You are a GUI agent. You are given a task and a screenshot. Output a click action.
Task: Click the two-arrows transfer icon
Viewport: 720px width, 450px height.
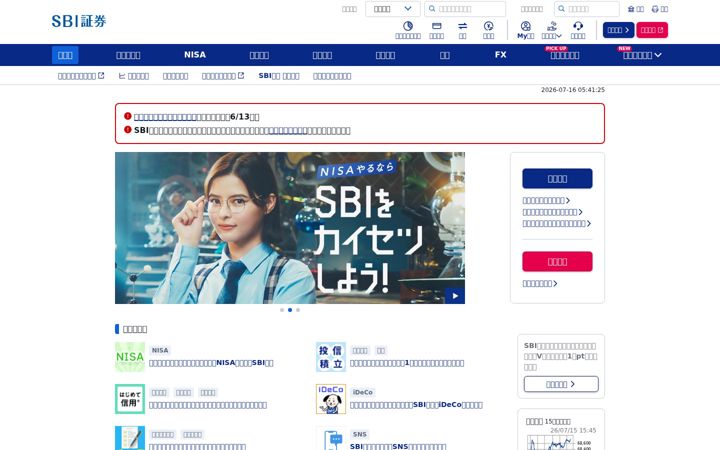(462, 26)
